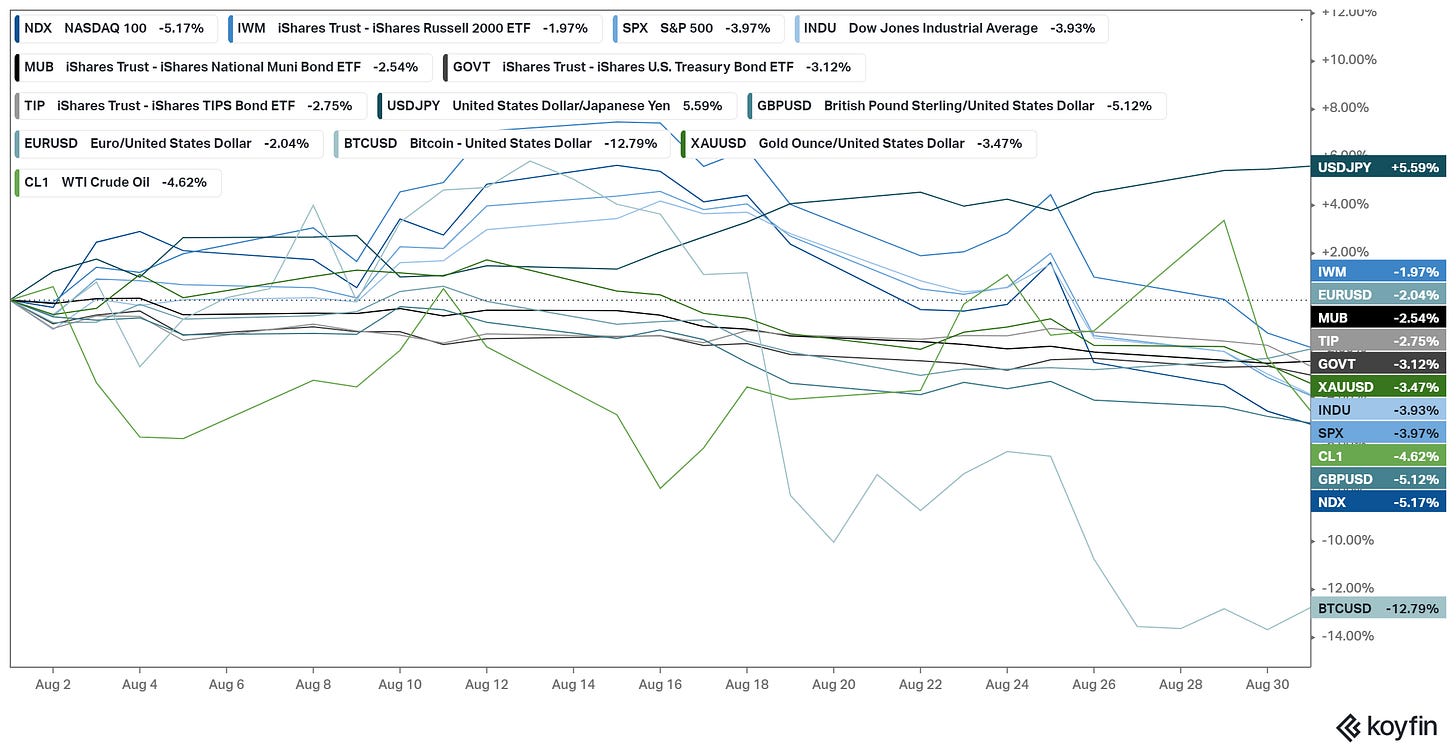Click the GOVT -3.12% axis label

point(1377,364)
